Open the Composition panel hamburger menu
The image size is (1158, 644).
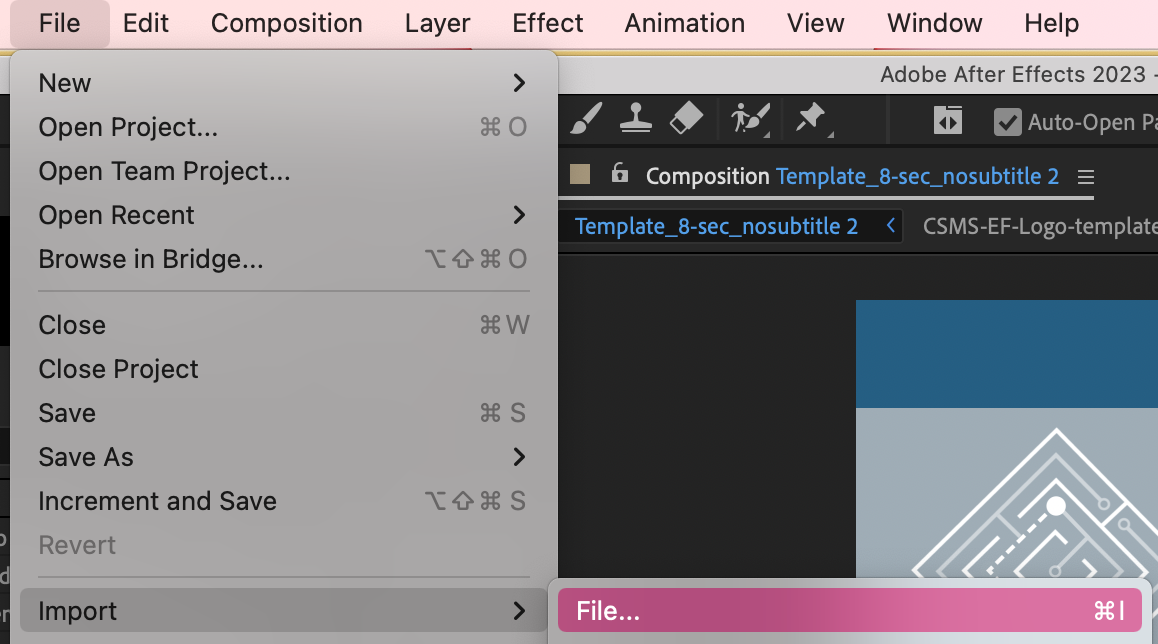[1086, 177]
